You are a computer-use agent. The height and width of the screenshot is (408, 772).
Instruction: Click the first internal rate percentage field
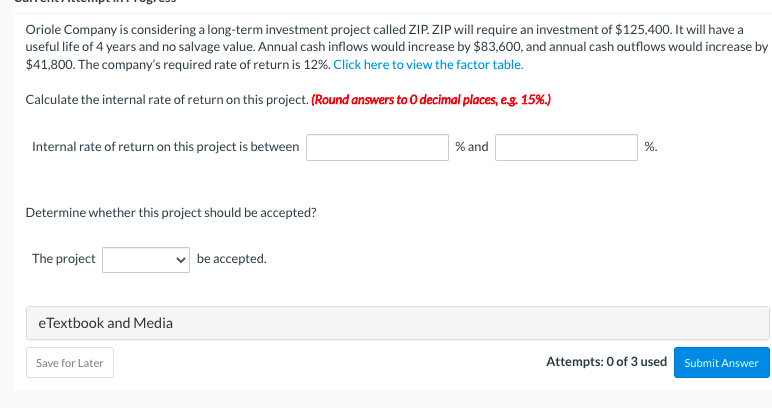(377, 147)
